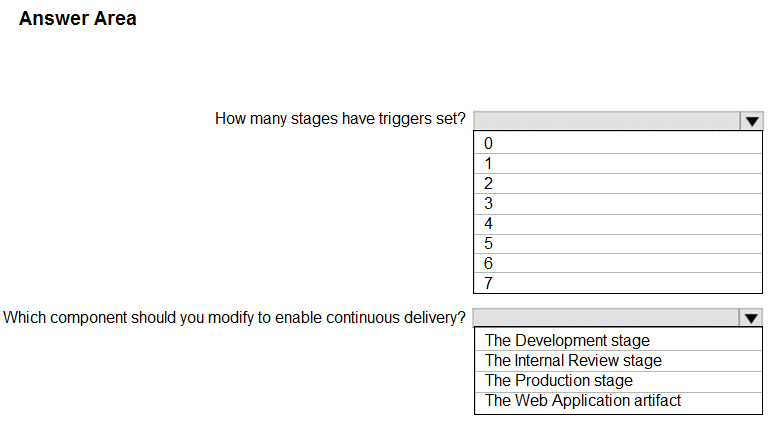The height and width of the screenshot is (422, 771).
Task: Click the Answer Area heading
Action: tap(78, 19)
